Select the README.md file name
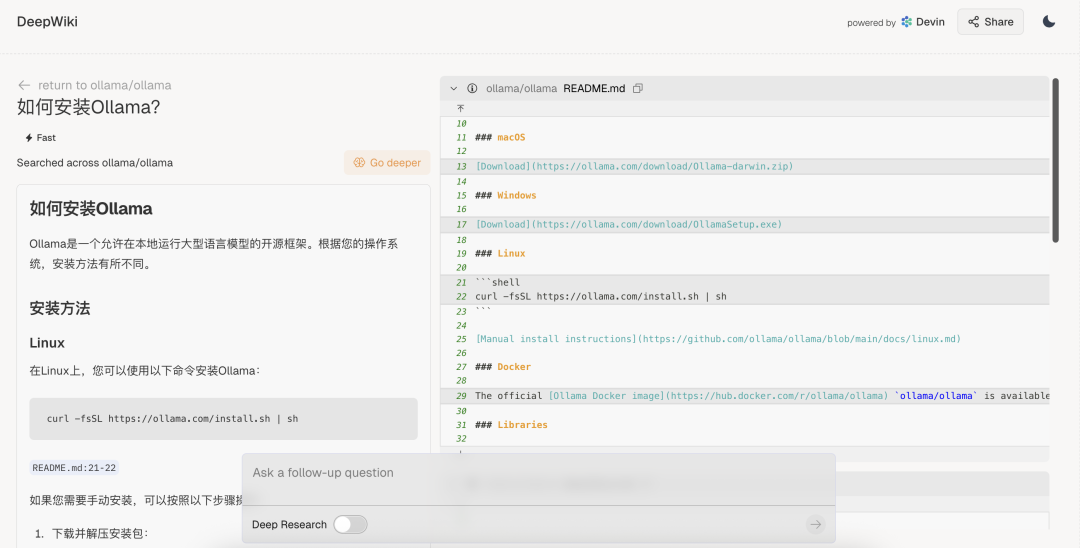Screen dimensions: 1080x548 [594, 88]
